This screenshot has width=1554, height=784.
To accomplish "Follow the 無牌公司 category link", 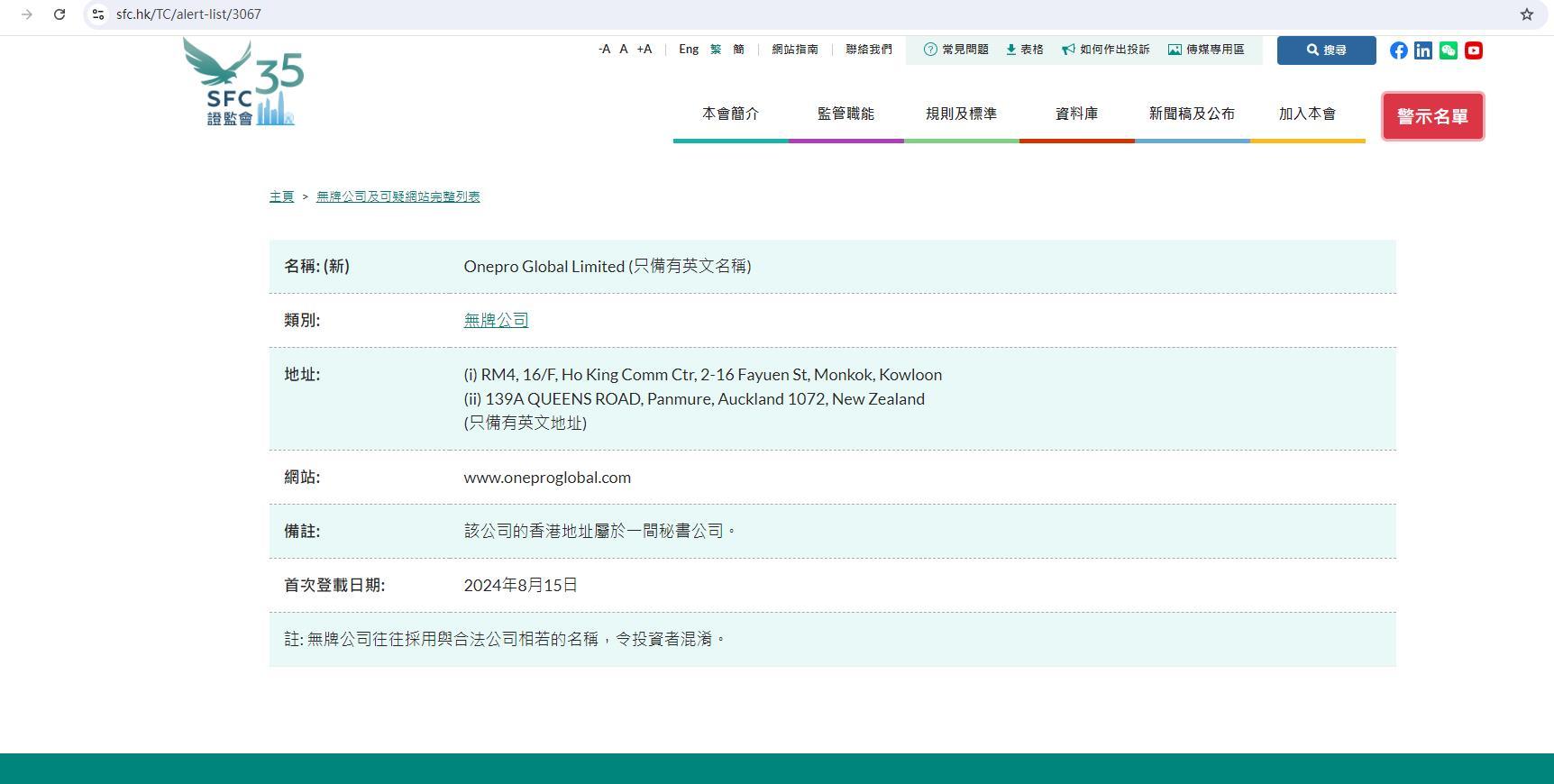I will 496,320.
